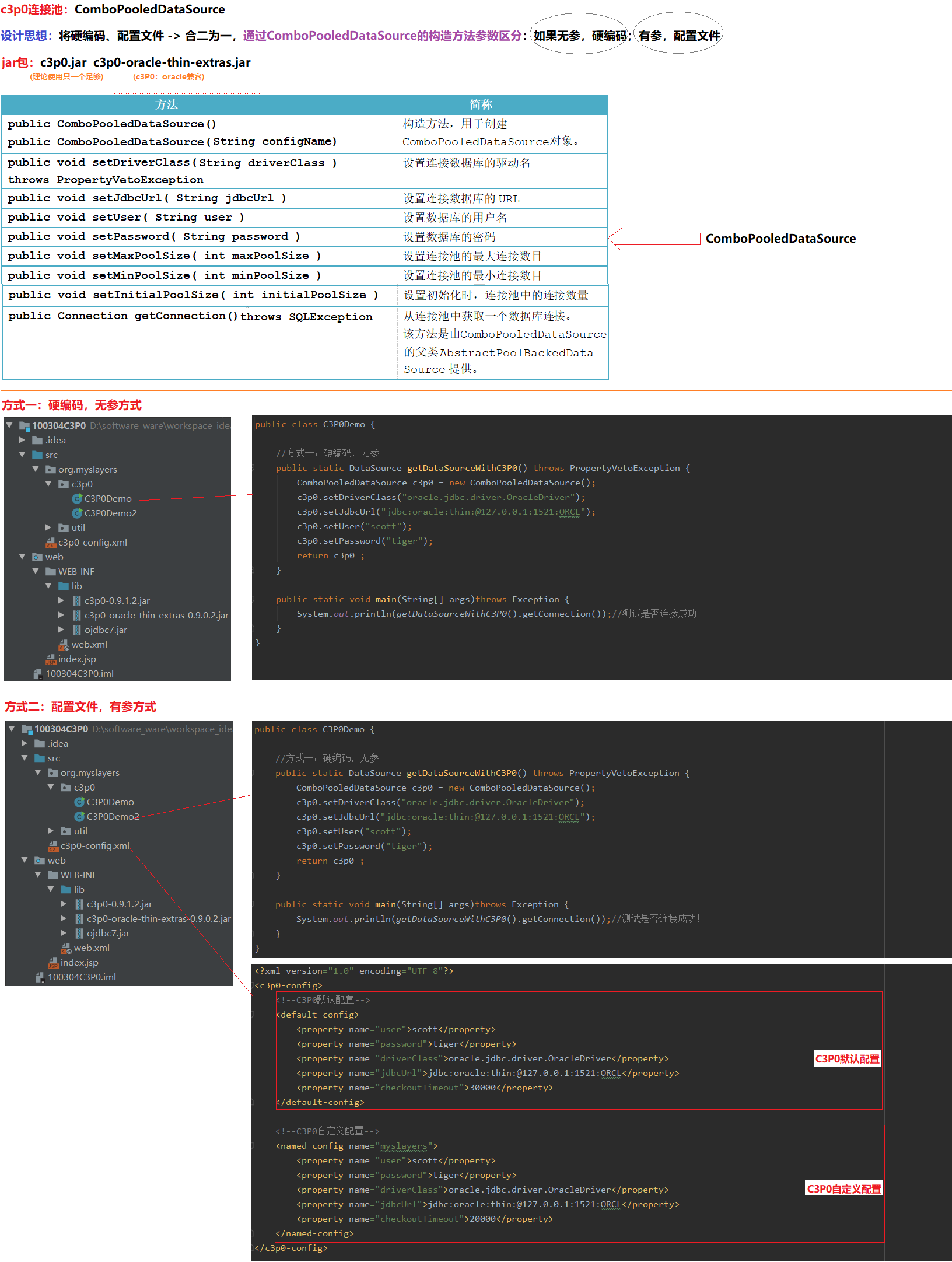
Task: Click org.myslayers package icon in 方式一 tree
Action: click(51, 470)
